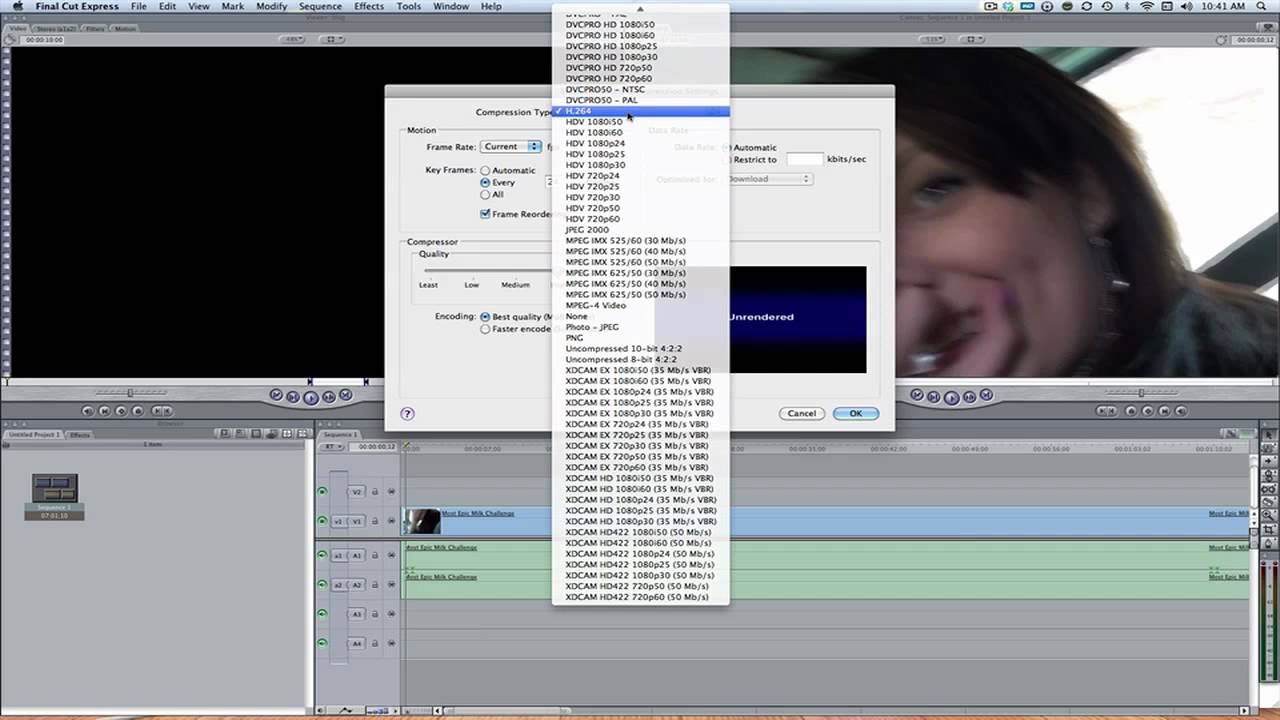Lock the A1 audio track
This screenshot has height=720, width=1280.
pos(376,555)
